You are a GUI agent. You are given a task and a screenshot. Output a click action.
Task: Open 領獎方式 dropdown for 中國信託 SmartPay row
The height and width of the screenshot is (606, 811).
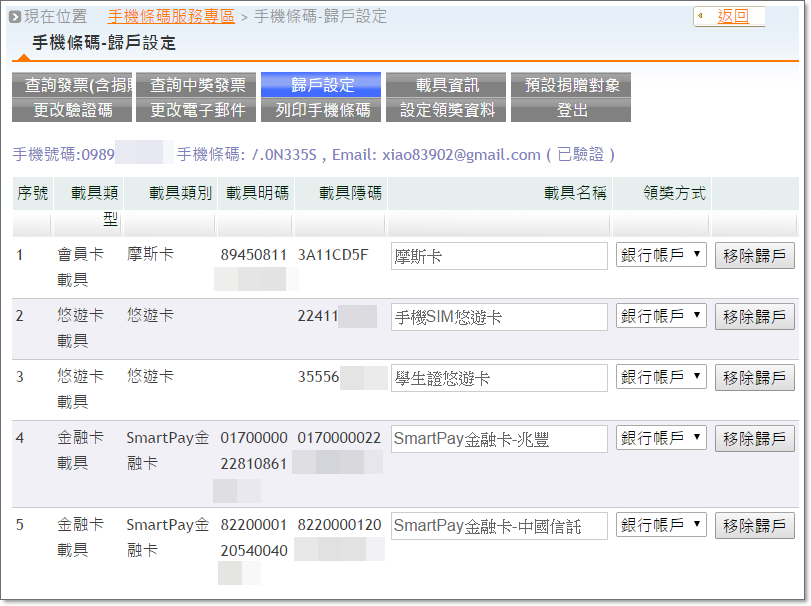661,525
